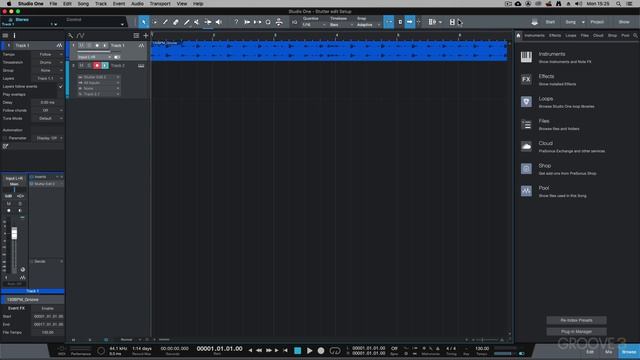Open Follow chords dropdown
This screenshot has height=360, width=640.
point(48,110)
